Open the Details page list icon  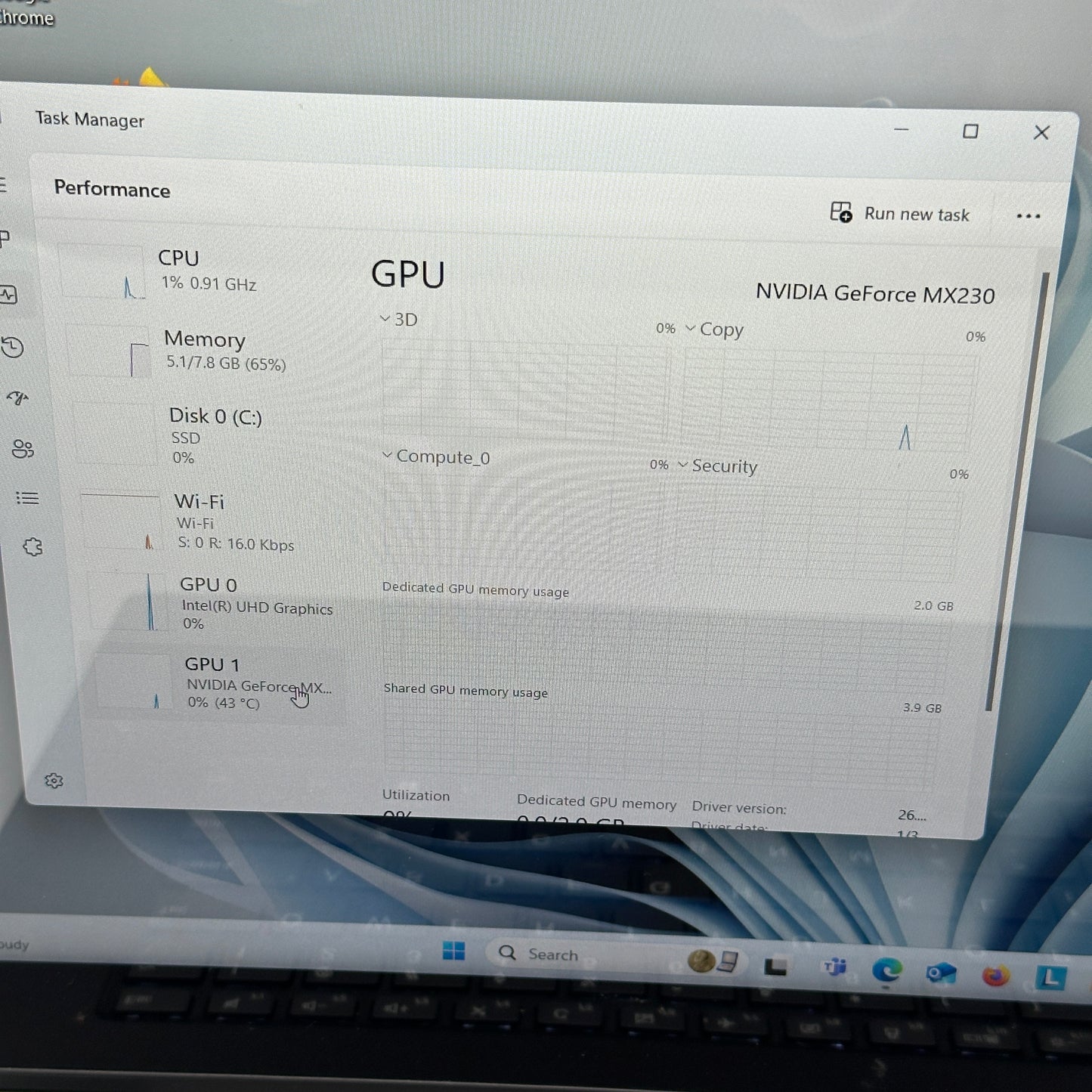click(x=27, y=498)
